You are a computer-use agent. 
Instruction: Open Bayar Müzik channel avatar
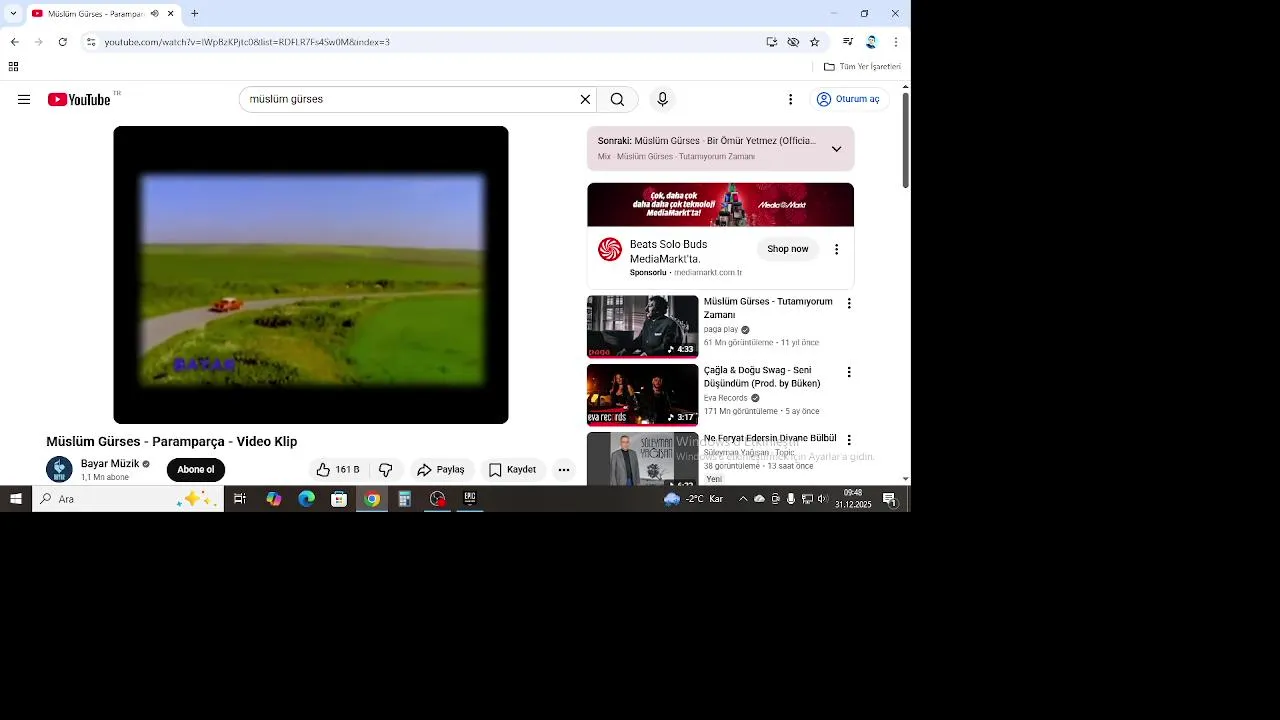[x=60, y=470]
